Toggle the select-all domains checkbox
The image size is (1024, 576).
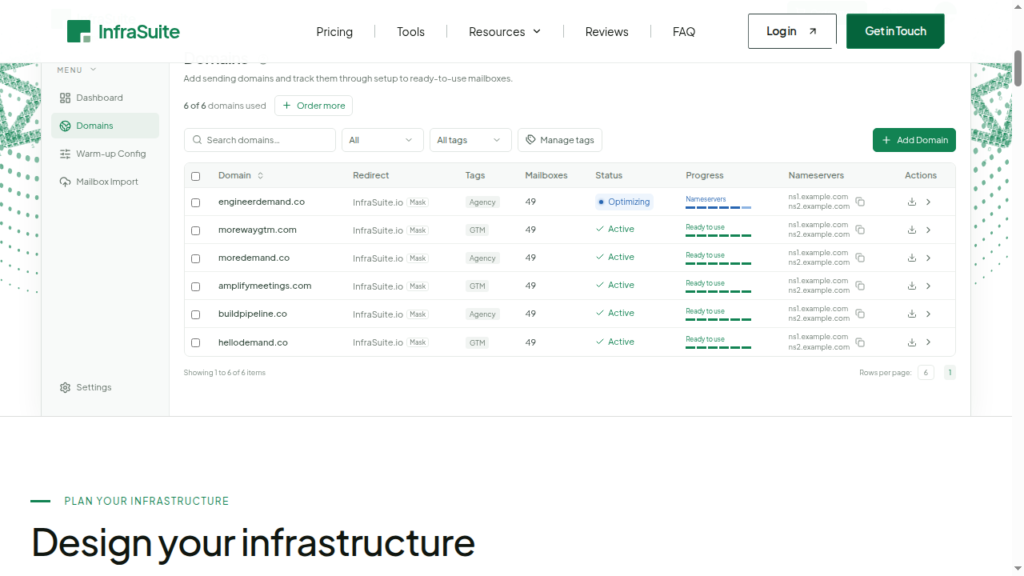(195, 176)
